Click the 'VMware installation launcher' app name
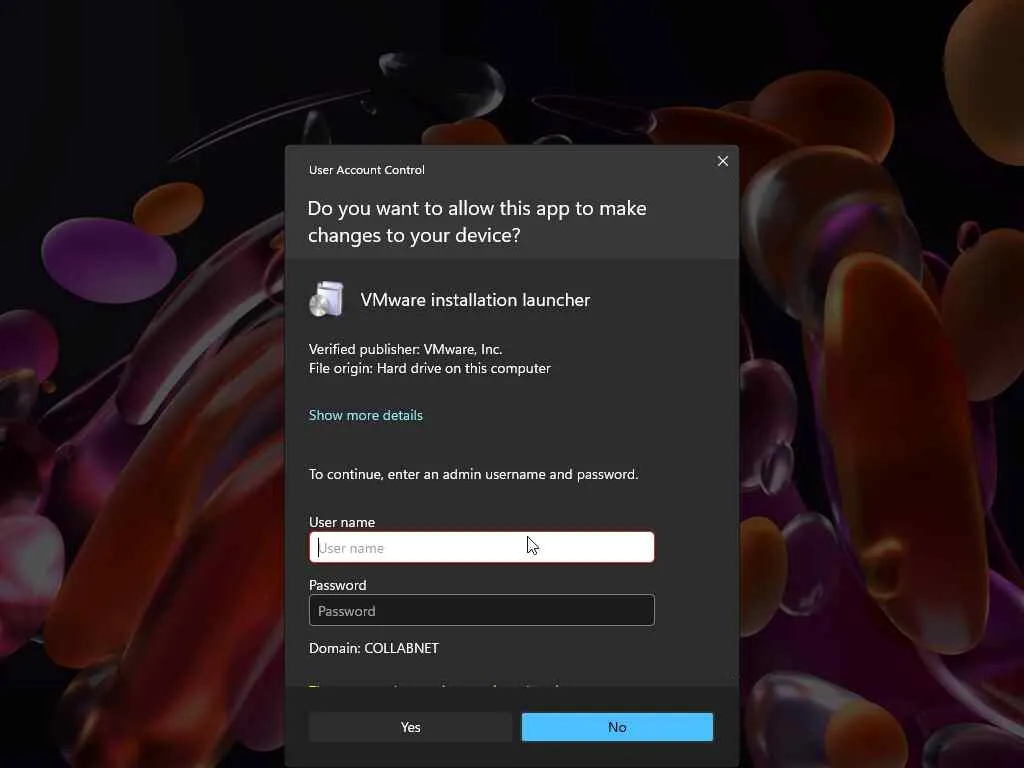 (475, 300)
